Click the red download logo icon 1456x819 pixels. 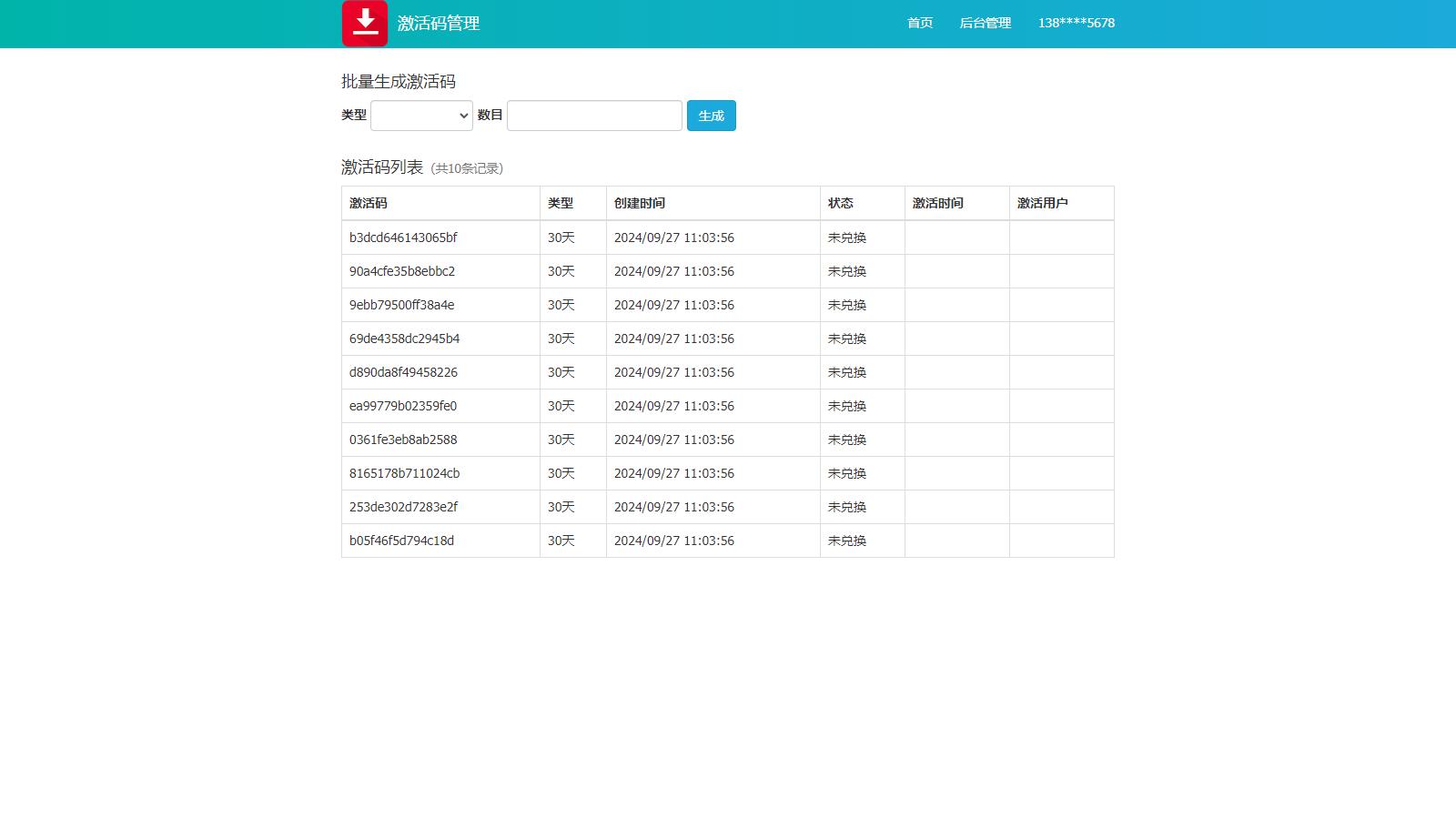click(364, 23)
